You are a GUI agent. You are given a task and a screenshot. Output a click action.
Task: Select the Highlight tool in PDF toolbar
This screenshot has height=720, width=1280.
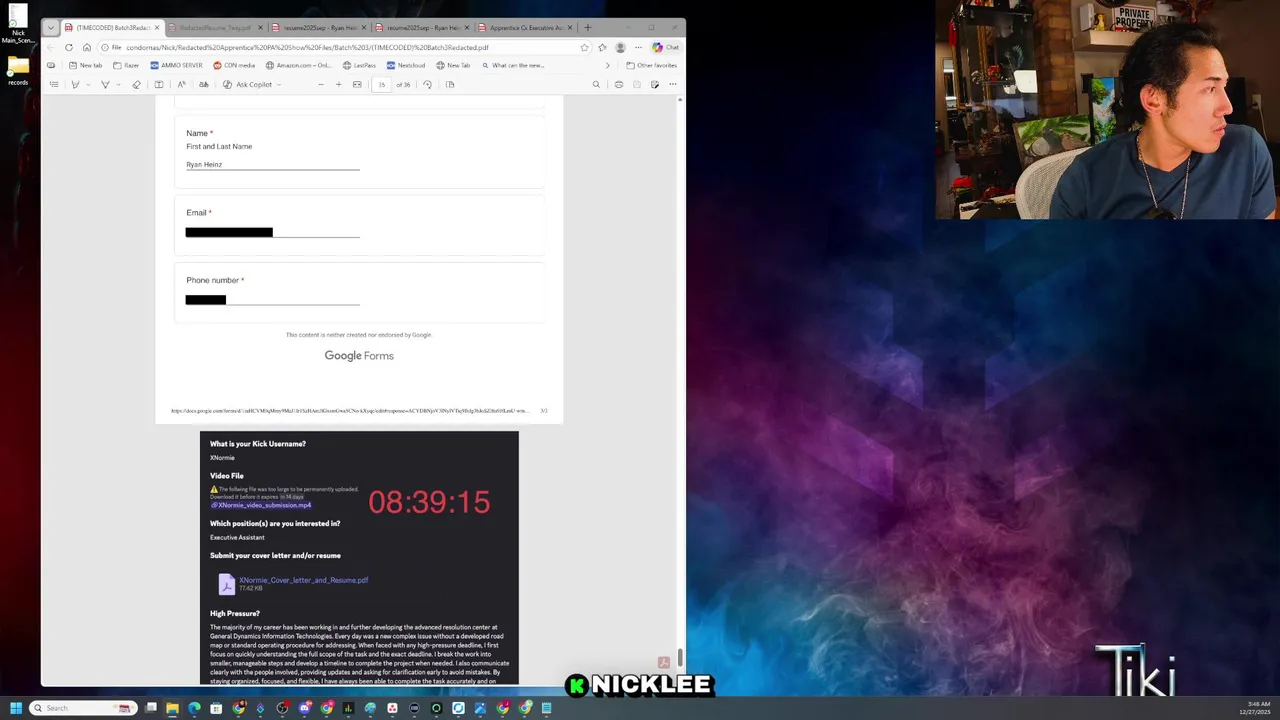tap(75, 84)
